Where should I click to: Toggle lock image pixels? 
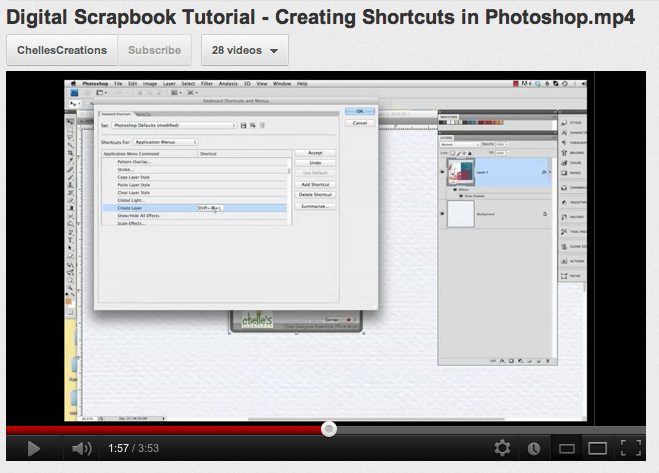[x=459, y=153]
